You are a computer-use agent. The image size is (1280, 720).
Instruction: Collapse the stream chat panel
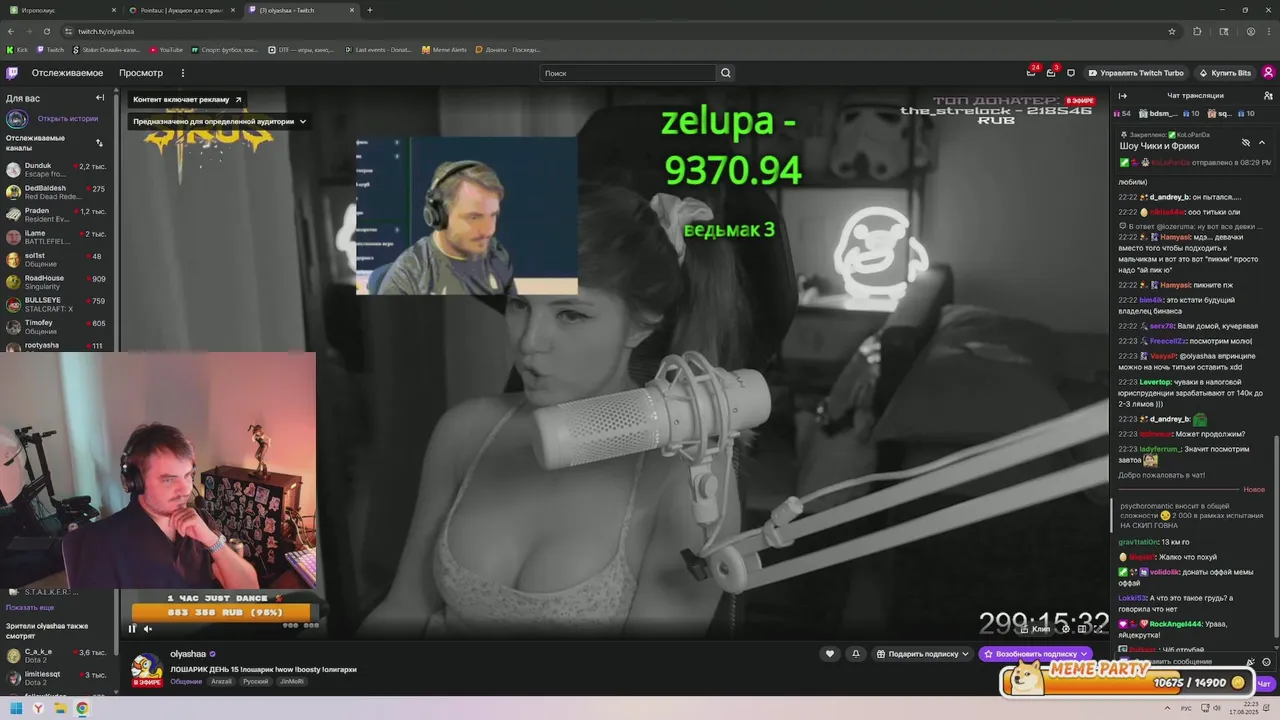1123,96
